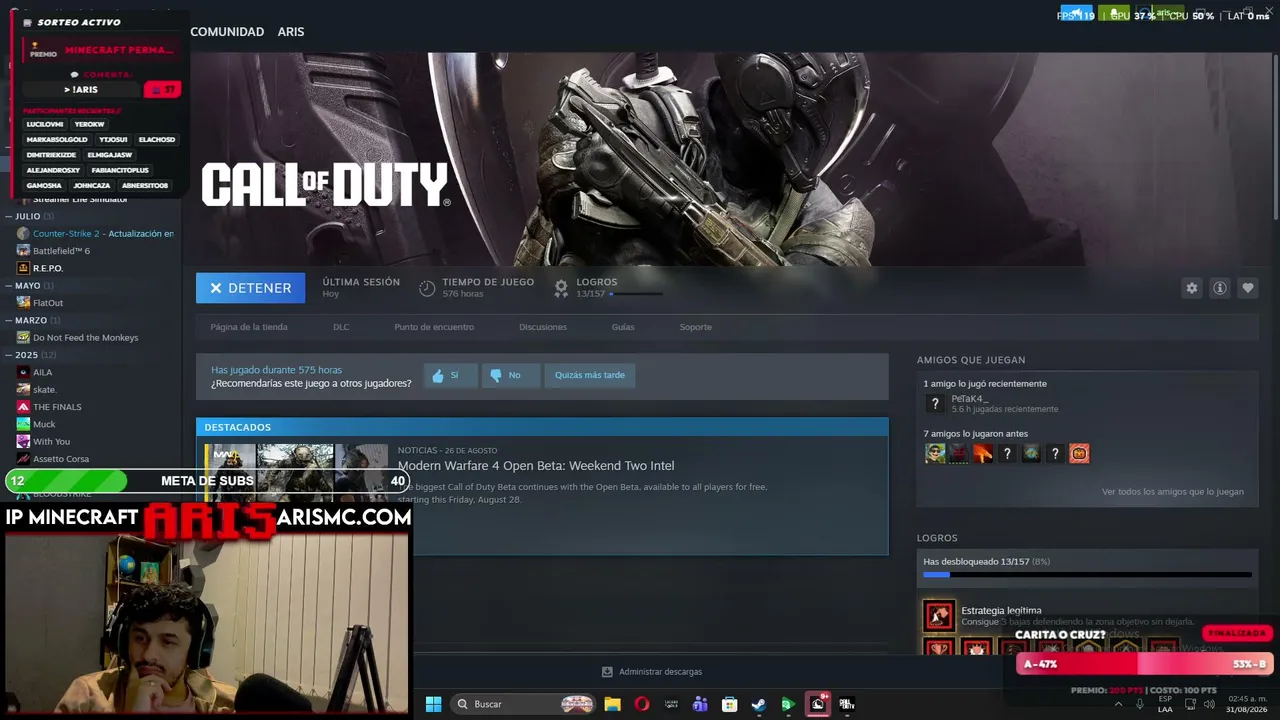The image size is (1280, 720).
Task: Click the Assetto Corsa game icon
Action: (23, 459)
